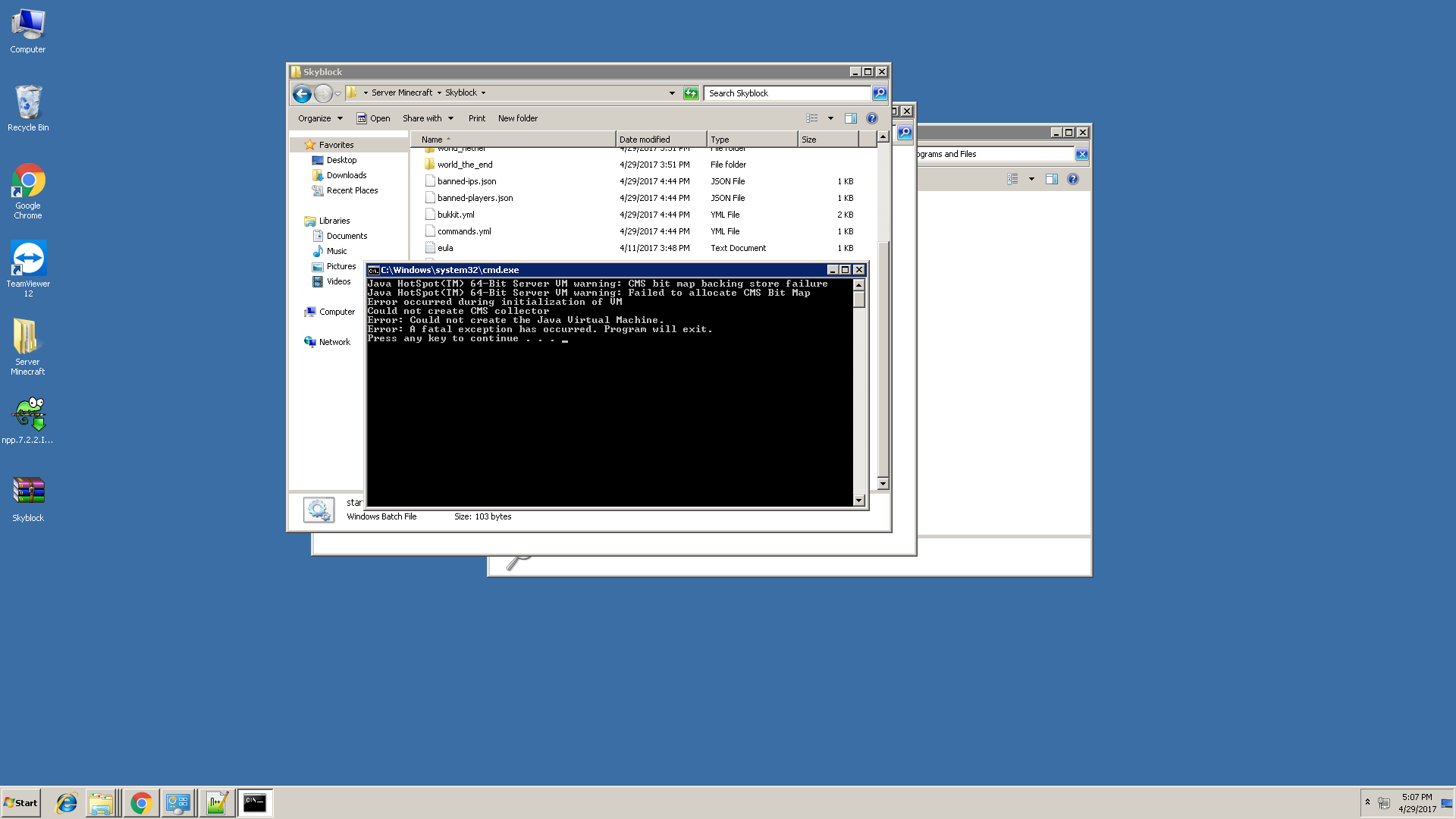Click the search magnifier icon in Skyblock window
1456x819 pixels.
click(x=879, y=93)
